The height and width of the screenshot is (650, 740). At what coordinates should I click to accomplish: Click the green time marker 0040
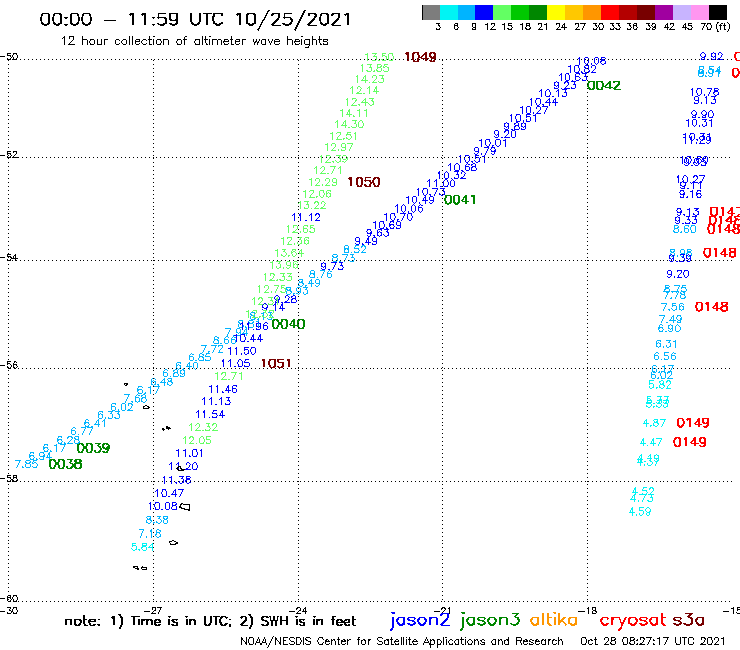pyautogui.click(x=288, y=324)
